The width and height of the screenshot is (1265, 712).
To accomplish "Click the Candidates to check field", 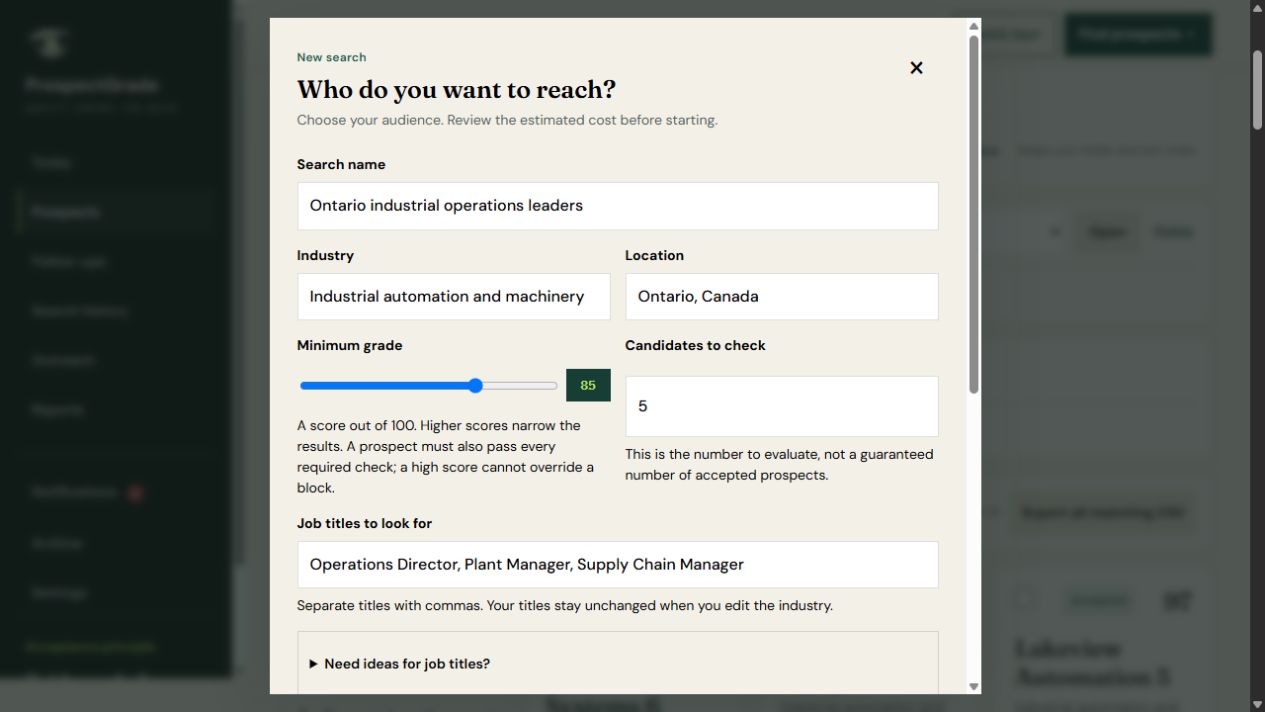I will coord(781,406).
